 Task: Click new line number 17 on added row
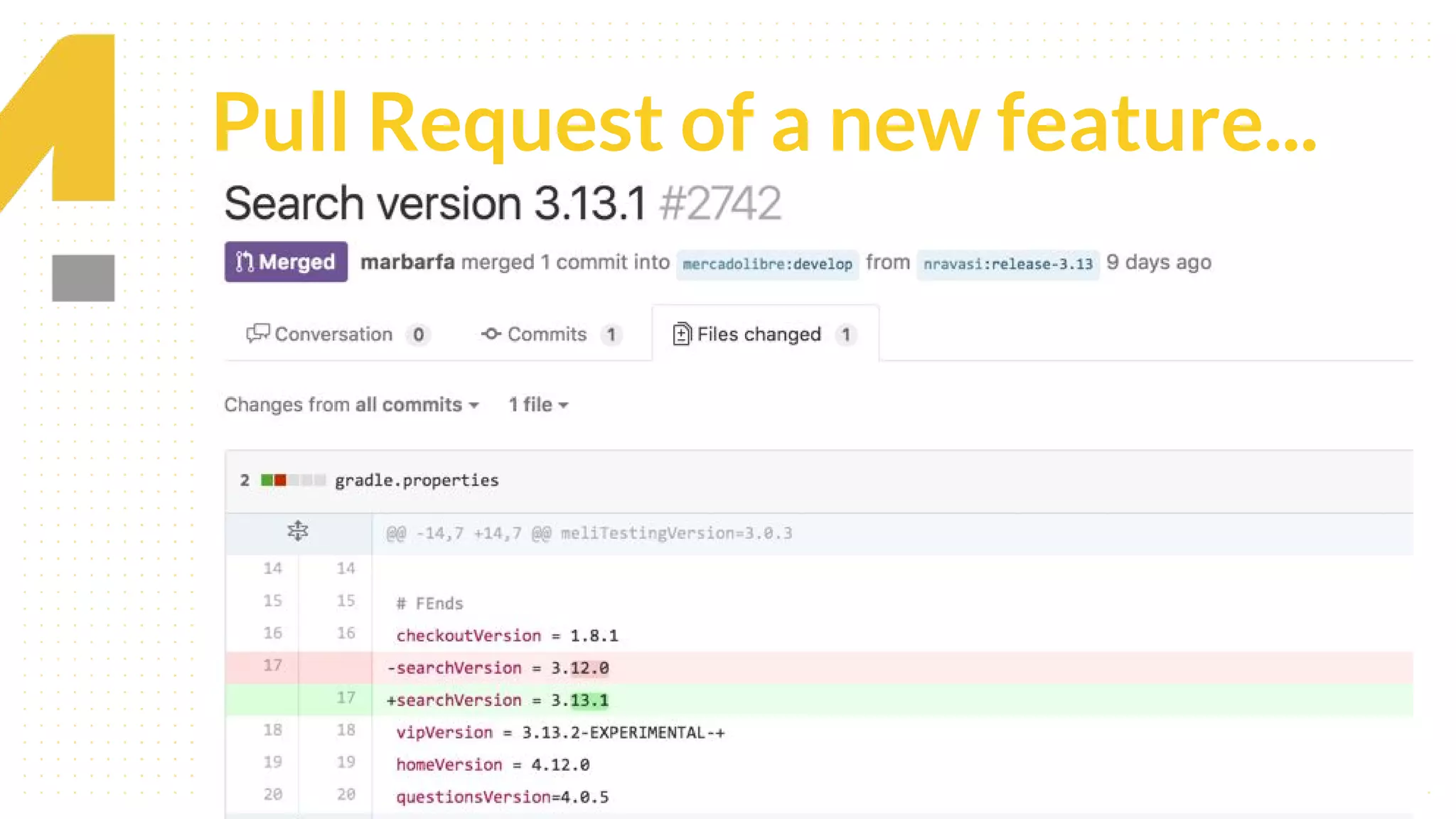coord(346,697)
